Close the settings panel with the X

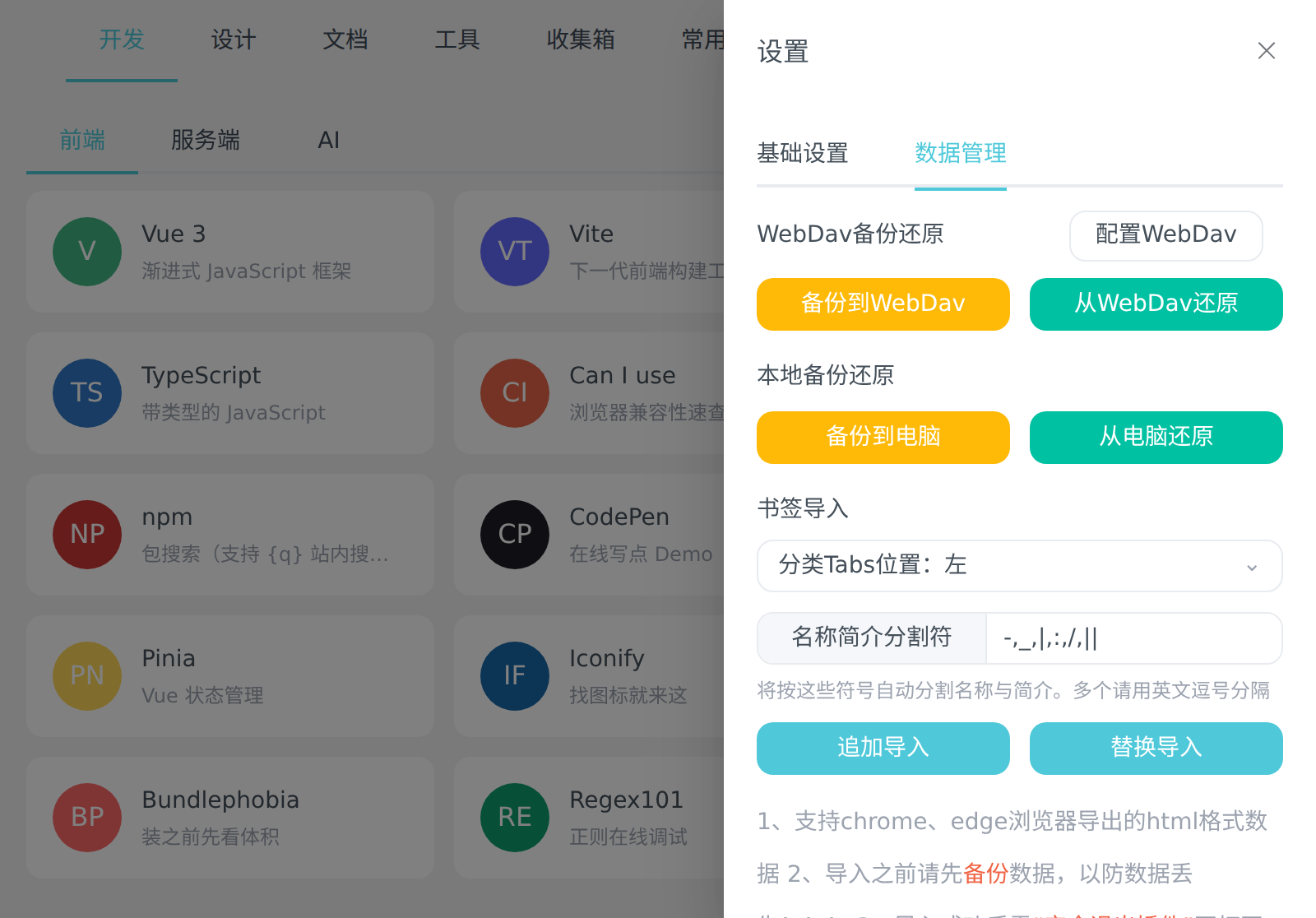click(x=1267, y=51)
